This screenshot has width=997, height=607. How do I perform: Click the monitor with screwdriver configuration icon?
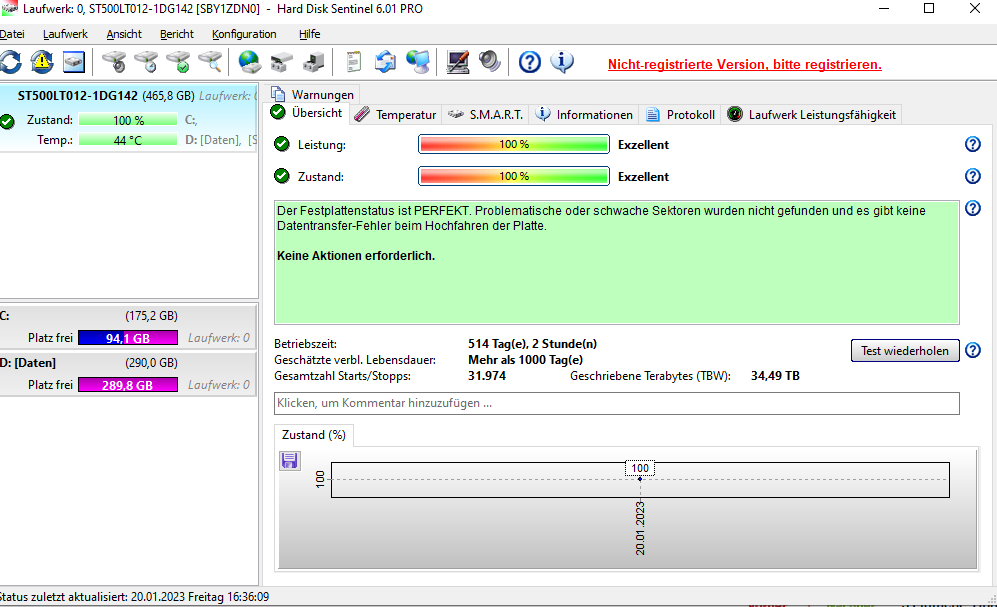(458, 62)
